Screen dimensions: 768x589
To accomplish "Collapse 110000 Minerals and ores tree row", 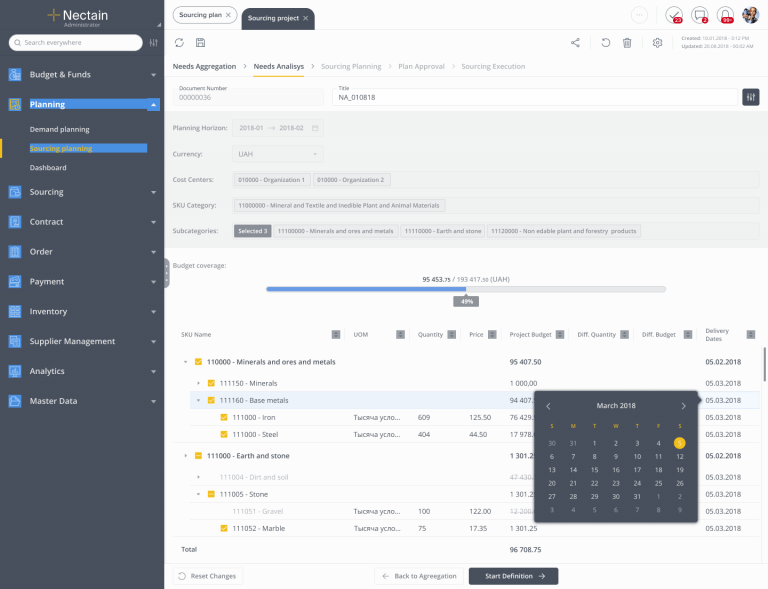I will coord(186,362).
